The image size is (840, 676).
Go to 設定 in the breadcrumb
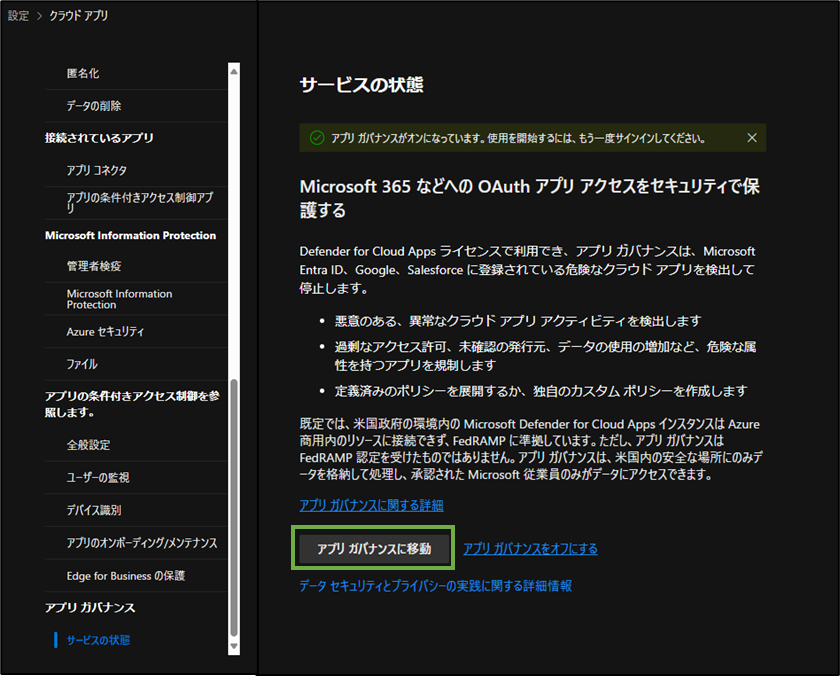pos(18,16)
